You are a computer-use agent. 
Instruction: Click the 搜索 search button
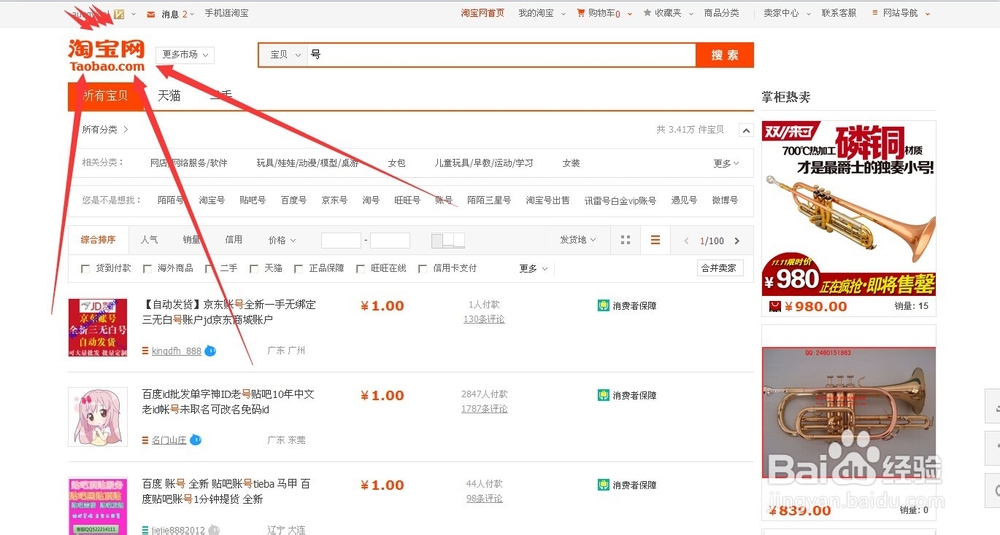724,55
